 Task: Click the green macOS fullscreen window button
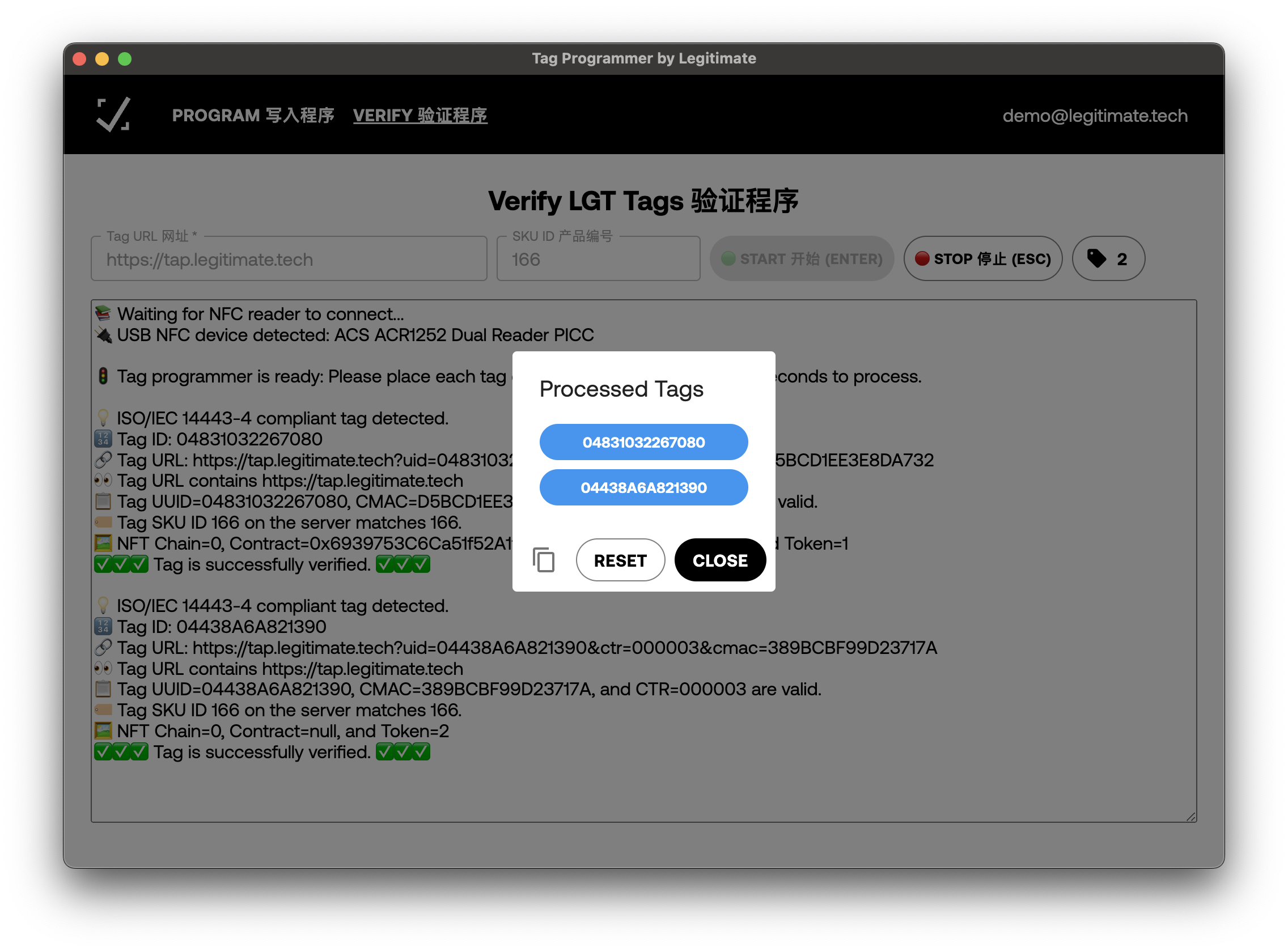(x=125, y=59)
